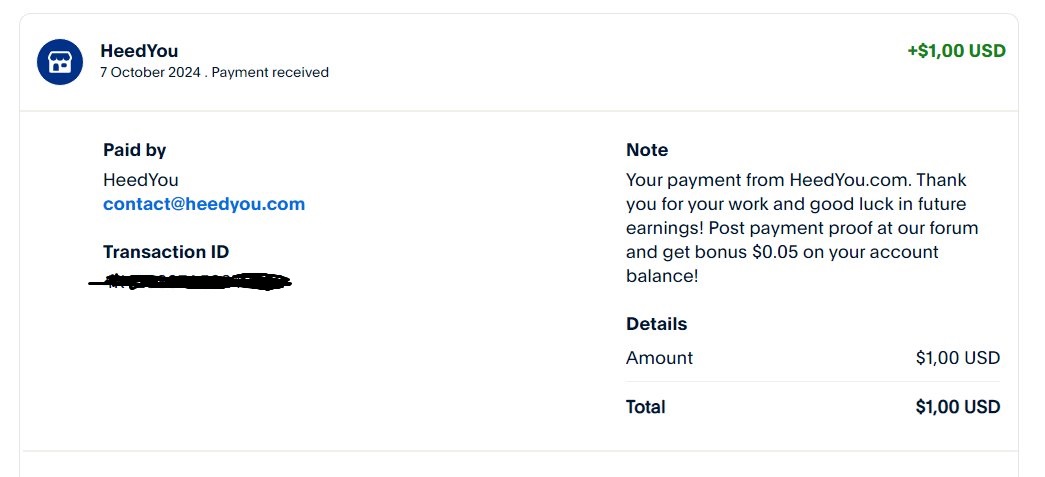Click the HeedYou header title
Viewport: 1045px width, 477px height.
tap(139, 51)
